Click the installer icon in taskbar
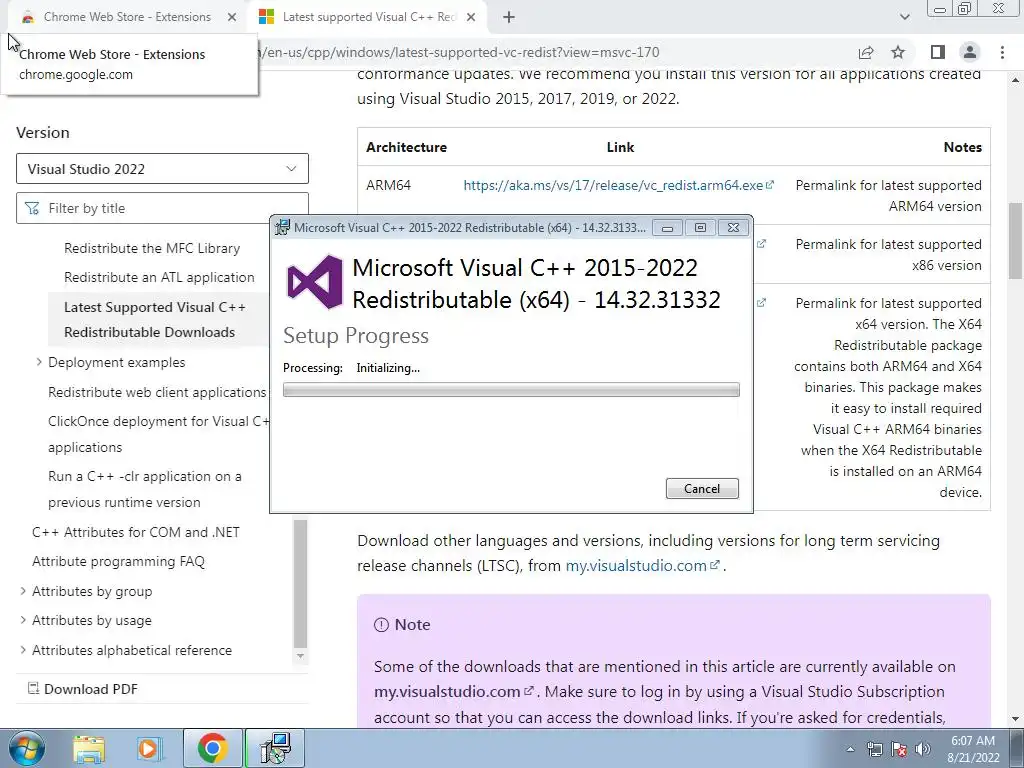The width and height of the screenshot is (1024, 768). 274,748
